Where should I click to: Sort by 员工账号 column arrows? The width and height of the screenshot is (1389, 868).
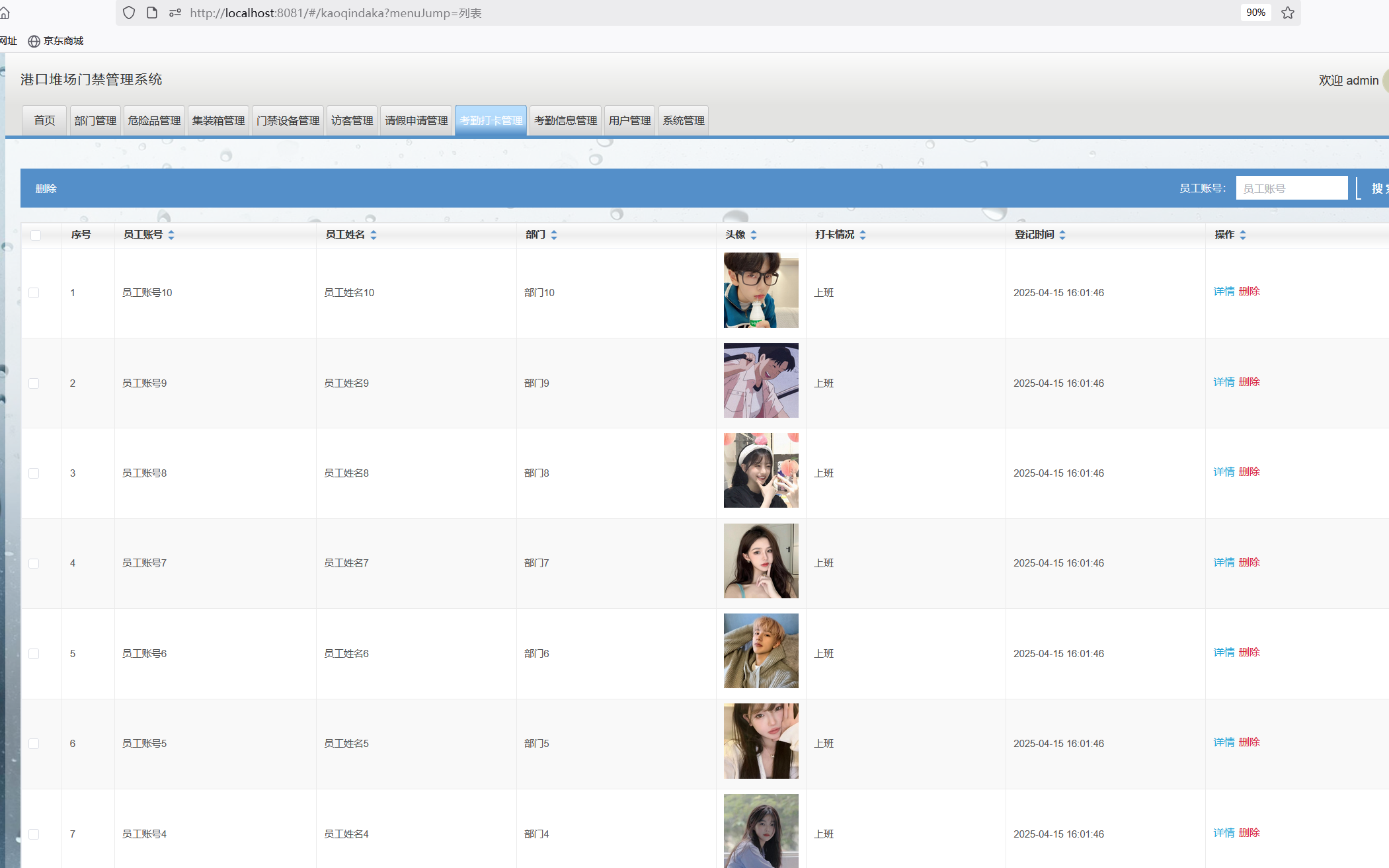coord(171,235)
